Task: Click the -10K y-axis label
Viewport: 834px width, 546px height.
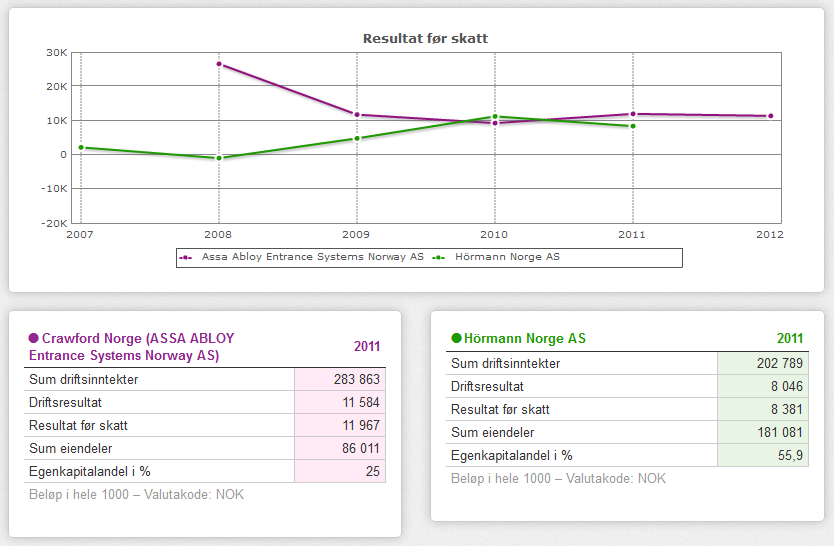Action: pyautogui.click(x=54, y=189)
